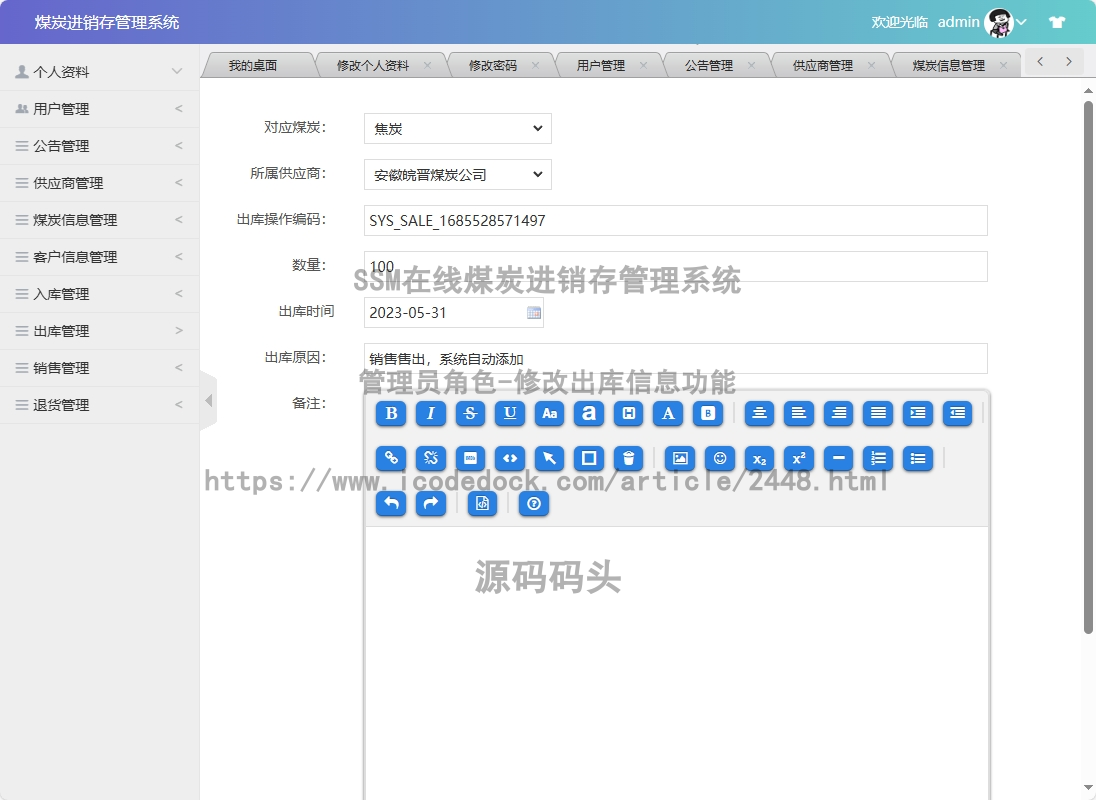
Task: Open the editor help icon
Action: coord(534,503)
